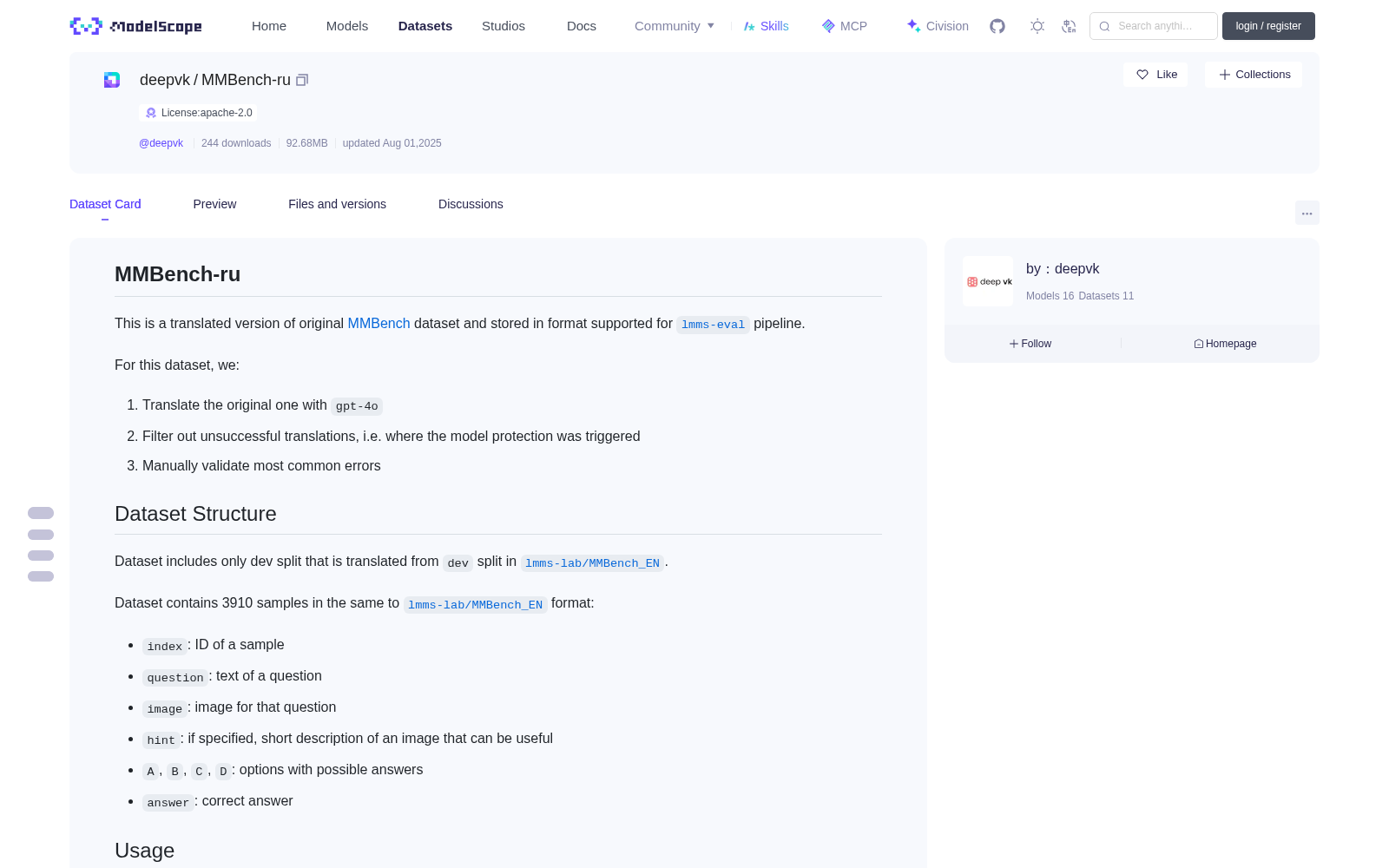Click the deepvk / MMBench-ru title
The height and width of the screenshot is (868, 1389).
tap(215, 80)
